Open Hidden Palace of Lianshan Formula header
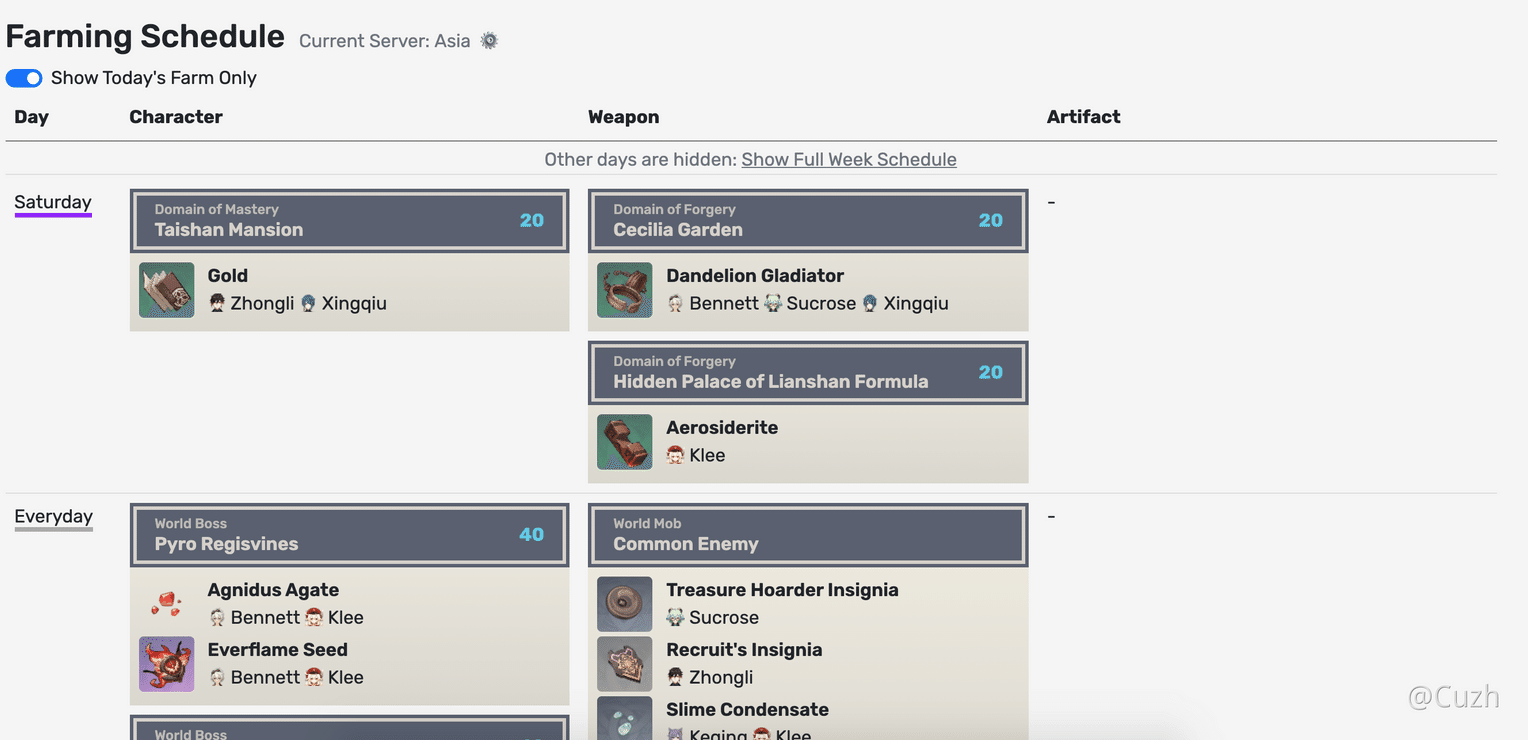 click(x=807, y=373)
